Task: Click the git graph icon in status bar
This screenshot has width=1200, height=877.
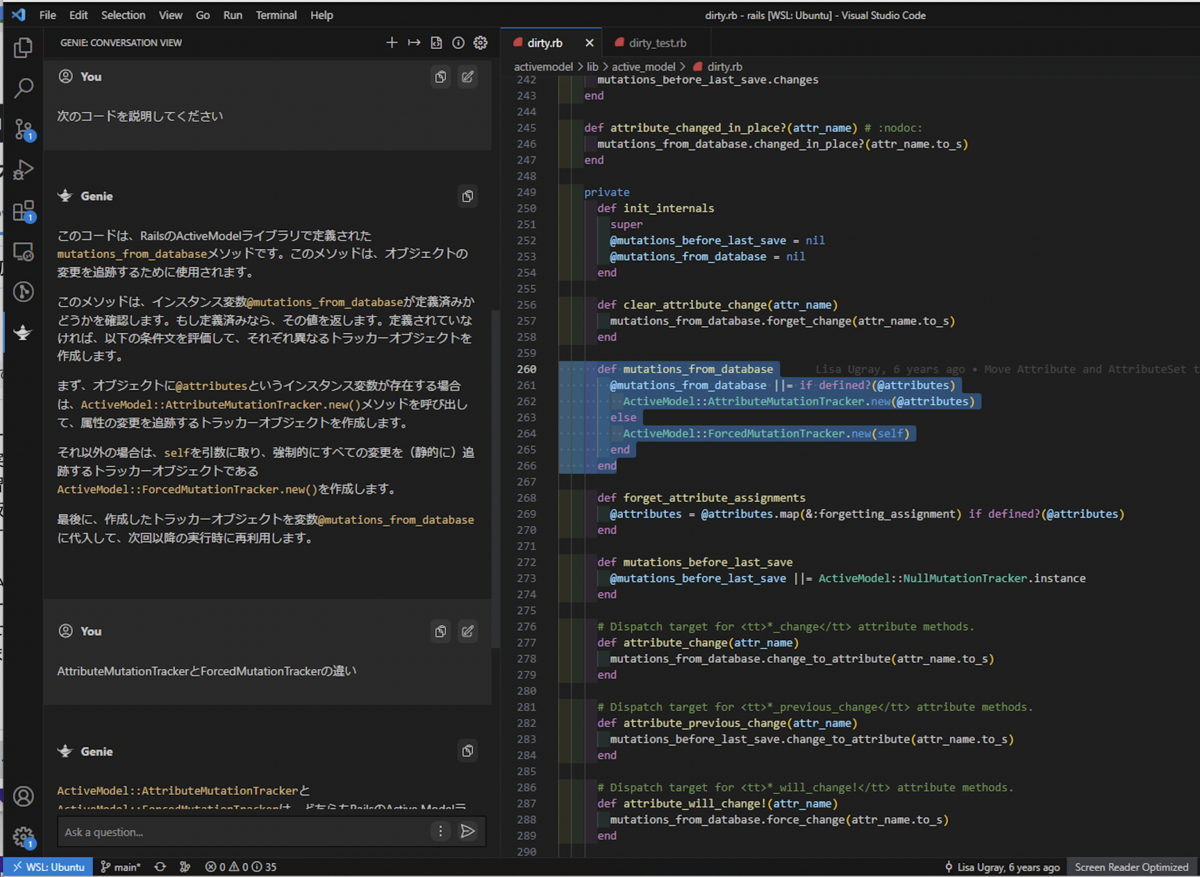Action: pyautogui.click(x=185, y=867)
